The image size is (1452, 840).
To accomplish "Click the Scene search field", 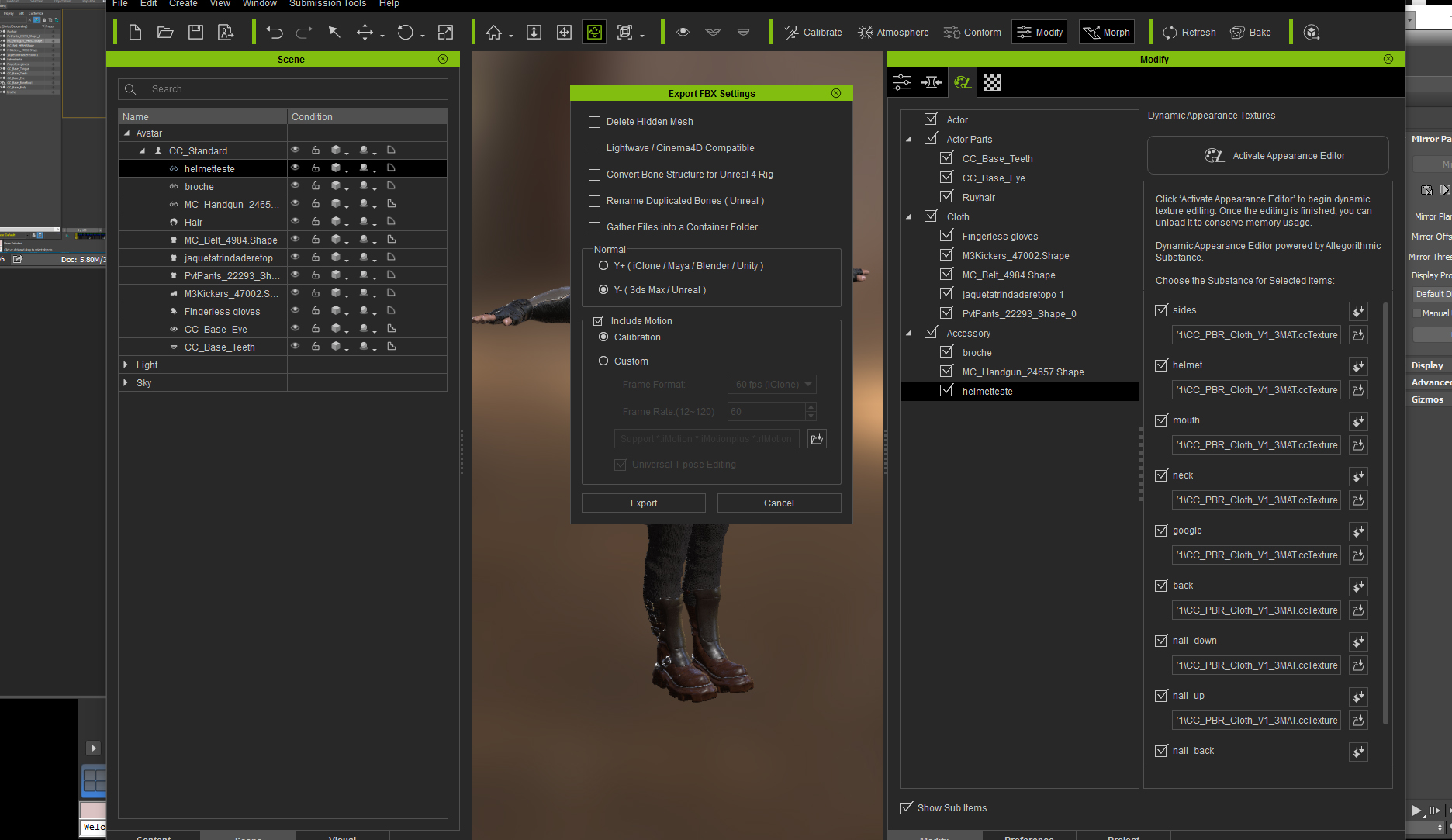I will click(x=283, y=89).
